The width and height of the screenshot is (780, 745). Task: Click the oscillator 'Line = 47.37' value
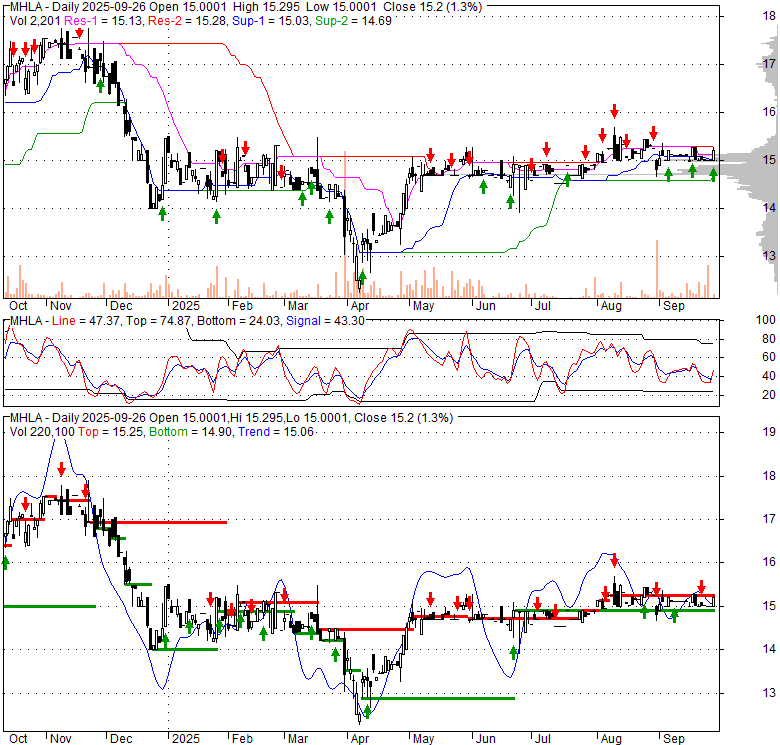(x=86, y=321)
